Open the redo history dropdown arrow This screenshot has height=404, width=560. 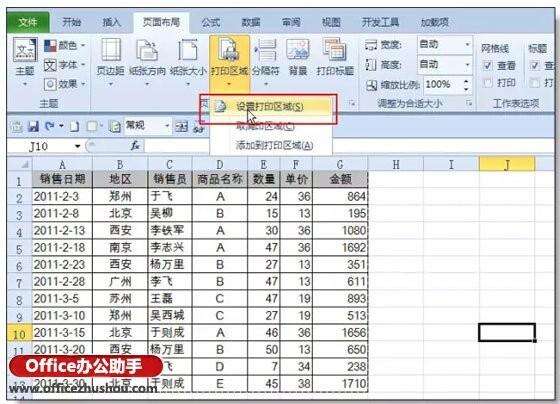(x=61, y=126)
